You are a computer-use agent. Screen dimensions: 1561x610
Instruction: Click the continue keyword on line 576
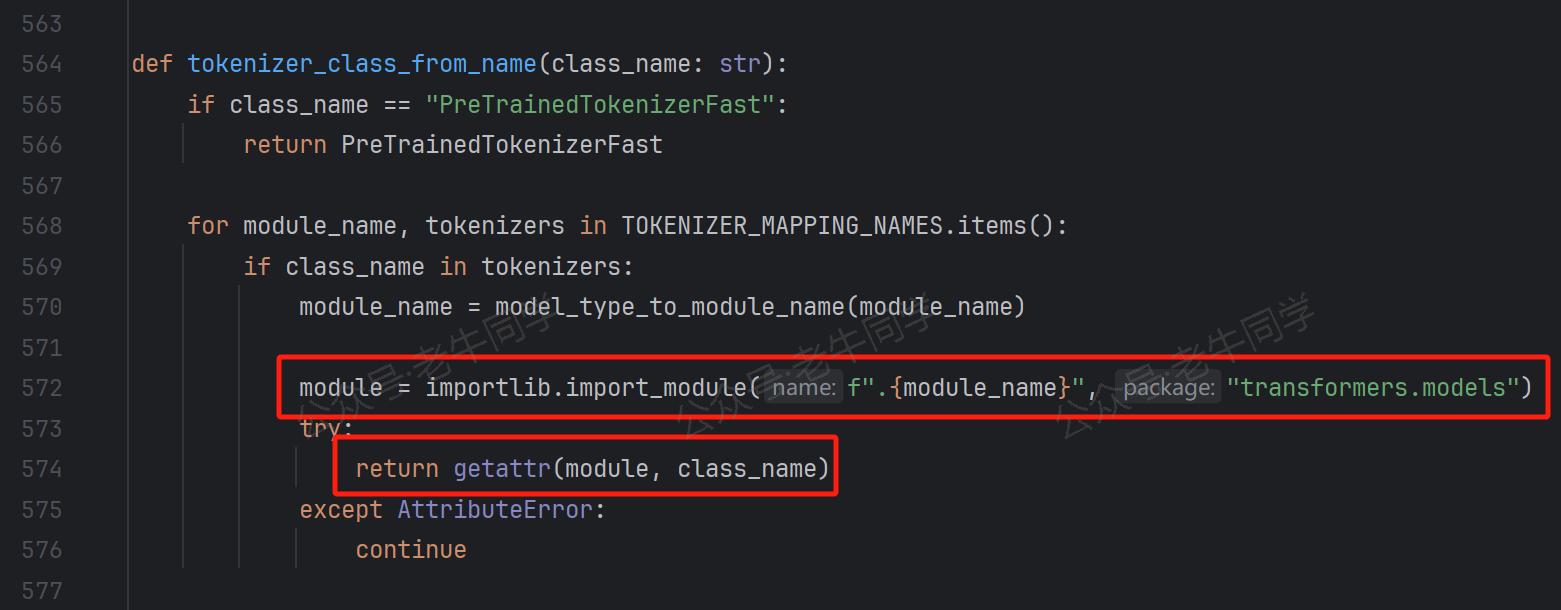pyautogui.click(x=411, y=550)
